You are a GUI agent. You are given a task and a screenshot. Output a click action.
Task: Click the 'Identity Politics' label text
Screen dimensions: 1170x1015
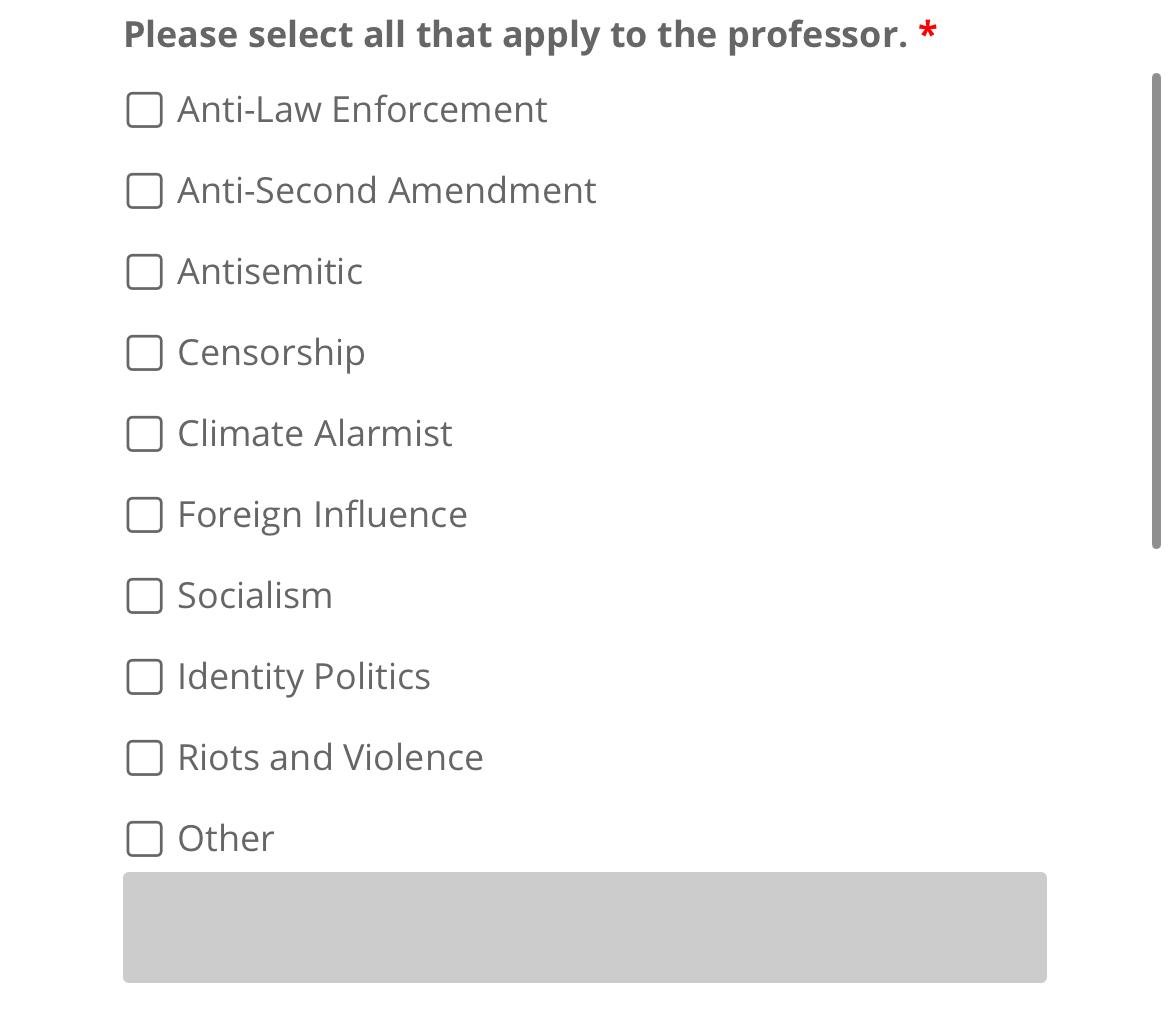click(x=303, y=676)
